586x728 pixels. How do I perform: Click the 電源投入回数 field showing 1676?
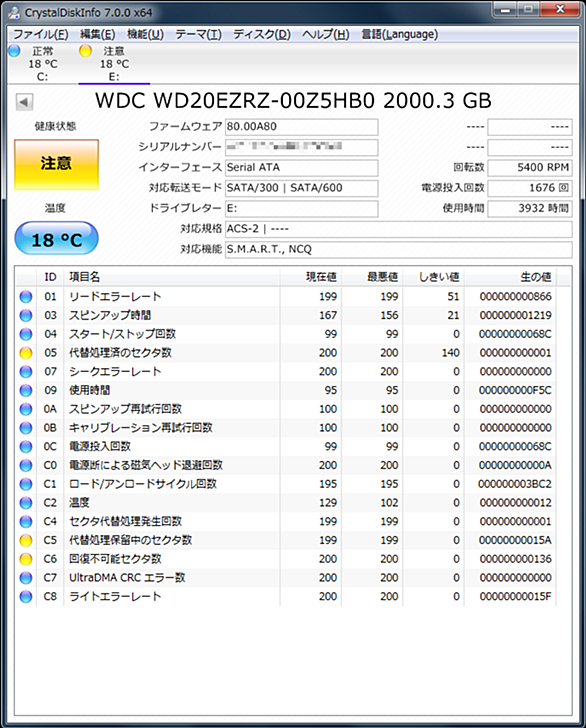click(x=530, y=188)
